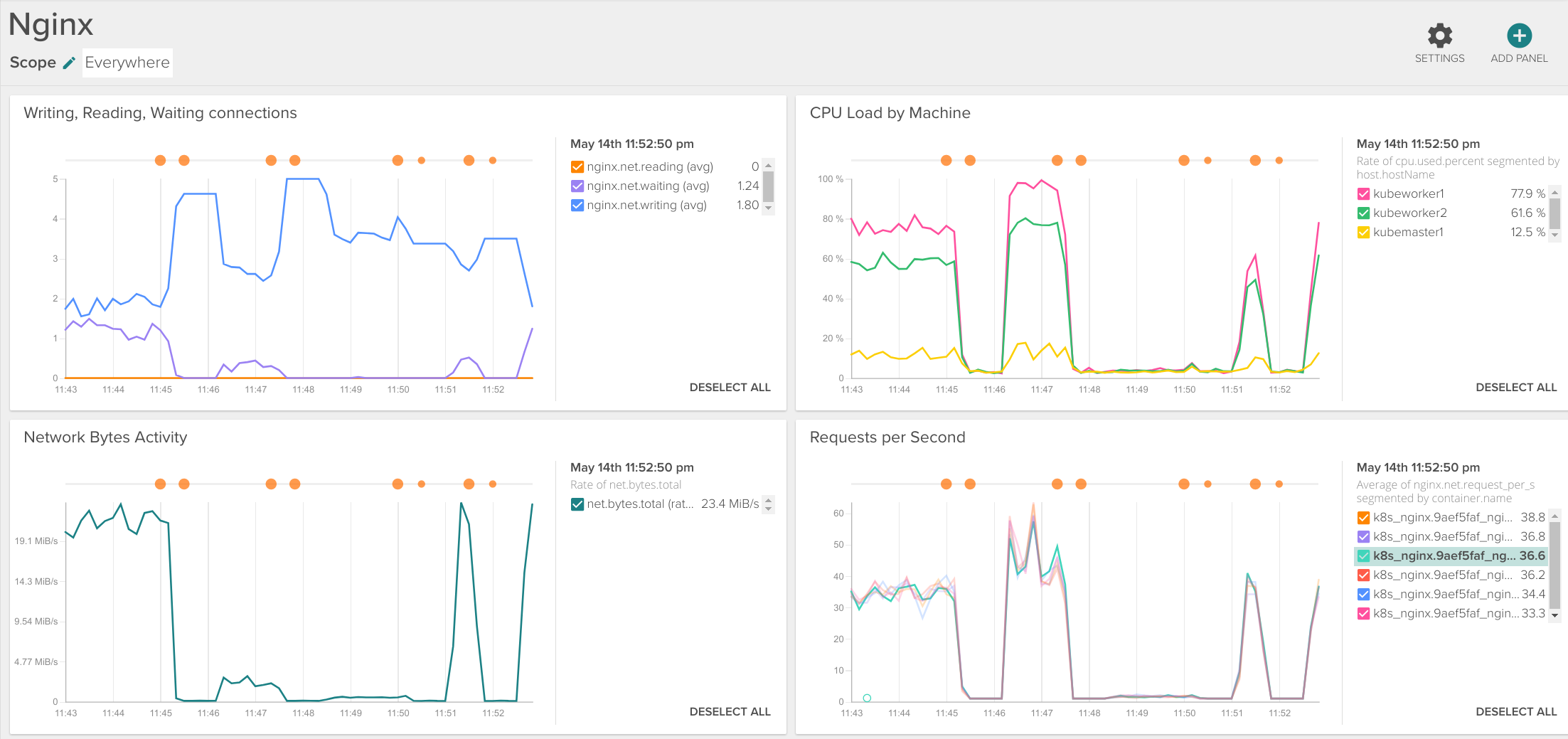The image size is (1568, 739).
Task: Deselect all in Writing, Reading, Waiting panel
Action: point(730,388)
